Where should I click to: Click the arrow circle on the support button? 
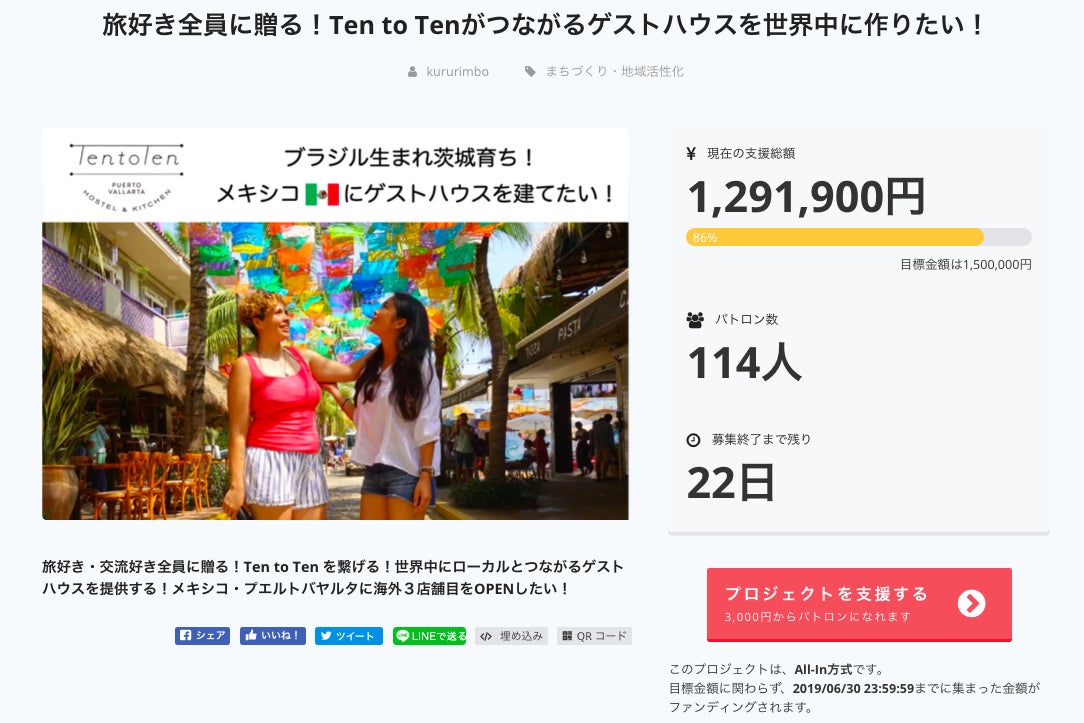[971, 603]
